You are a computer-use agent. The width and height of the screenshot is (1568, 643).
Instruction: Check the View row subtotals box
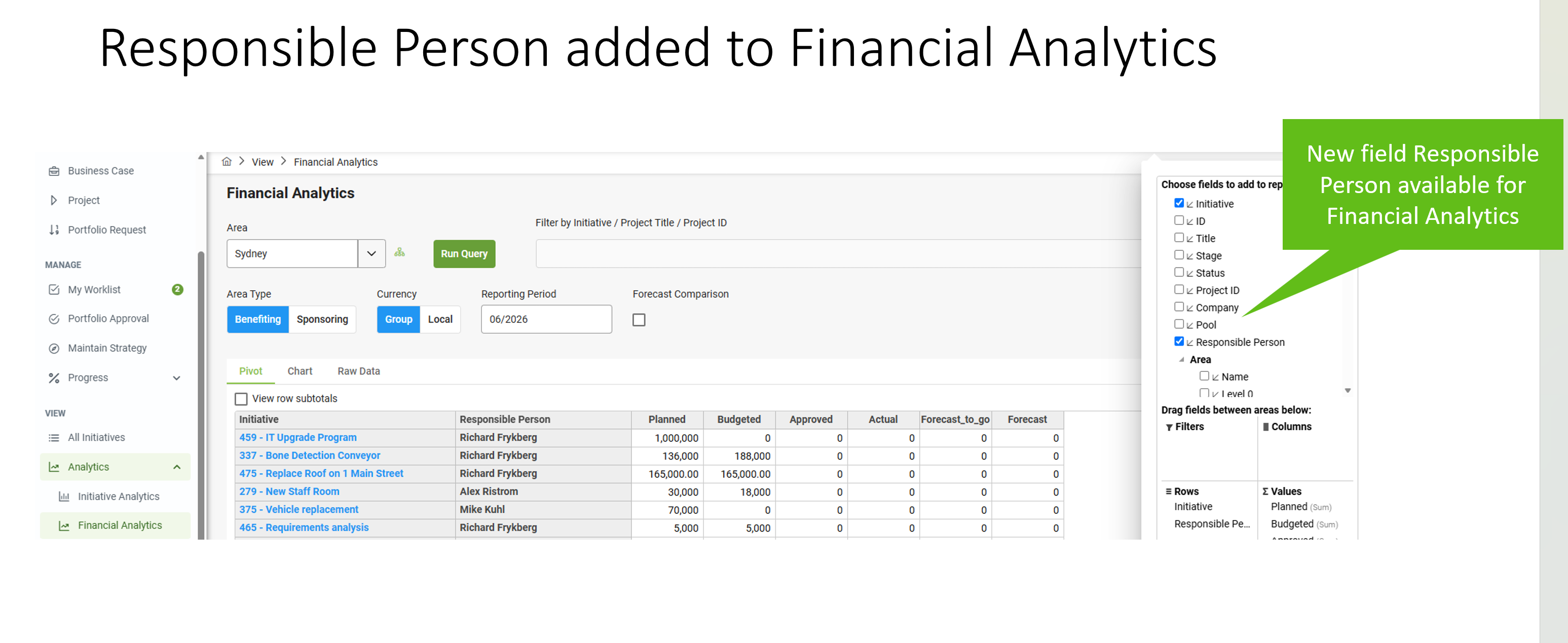(241, 398)
